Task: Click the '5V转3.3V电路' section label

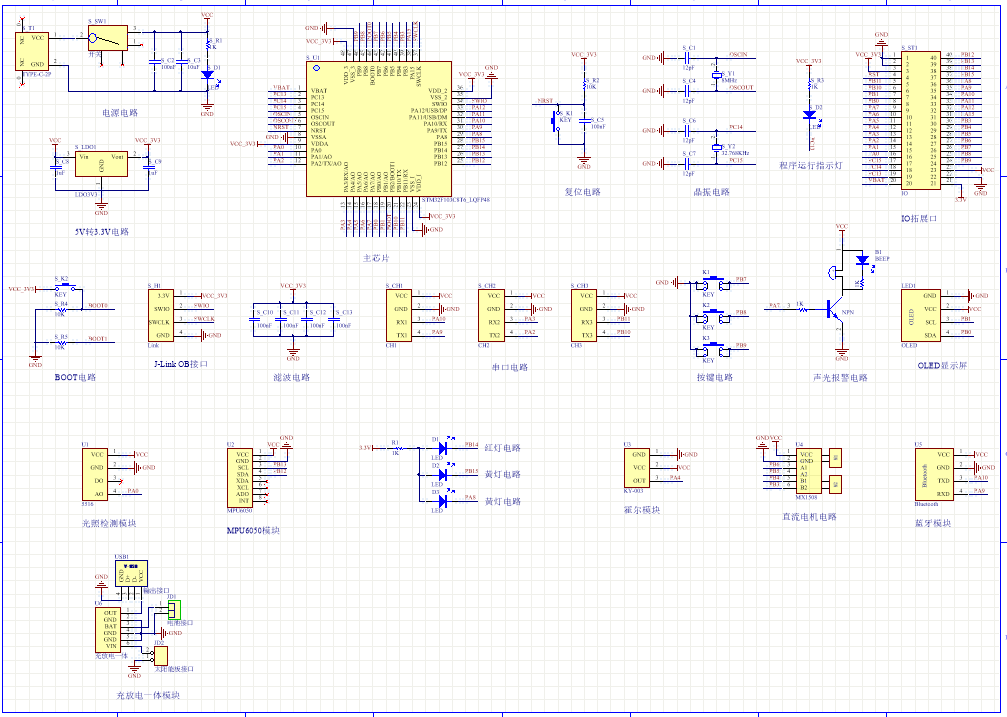Action: tap(101, 231)
